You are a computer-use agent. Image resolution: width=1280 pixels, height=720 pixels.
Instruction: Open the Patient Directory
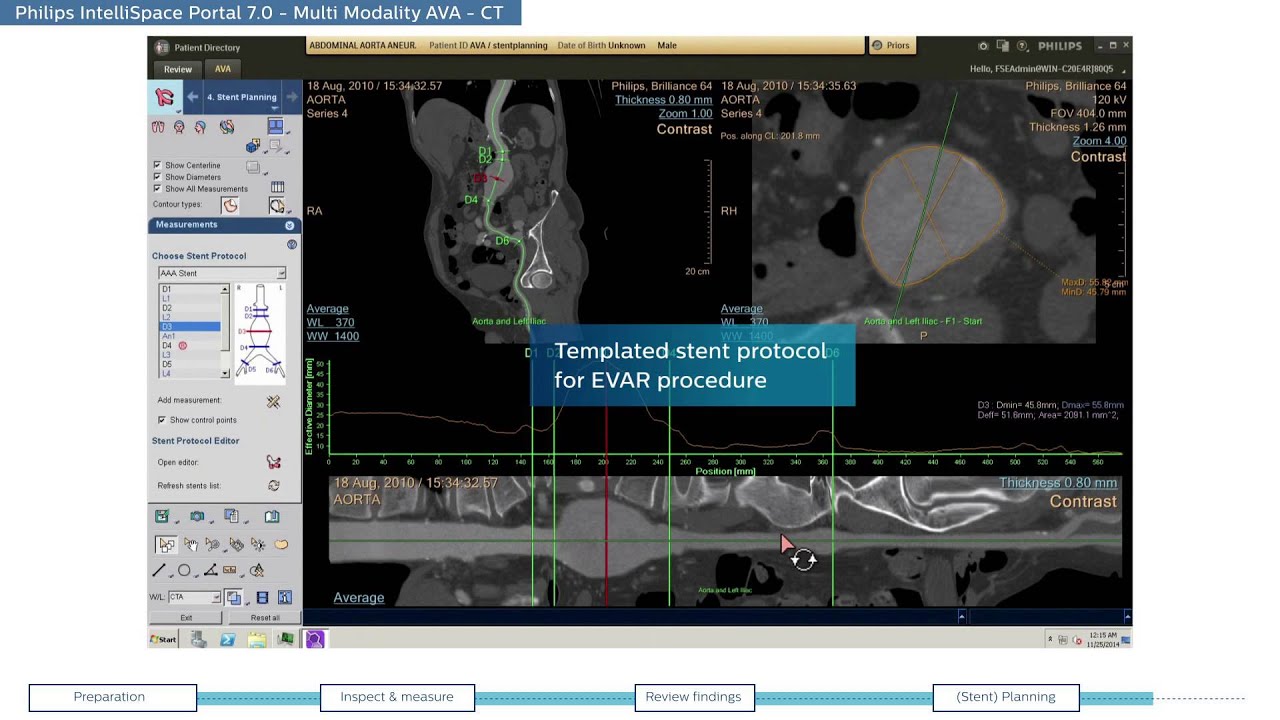(x=198, y=47)
